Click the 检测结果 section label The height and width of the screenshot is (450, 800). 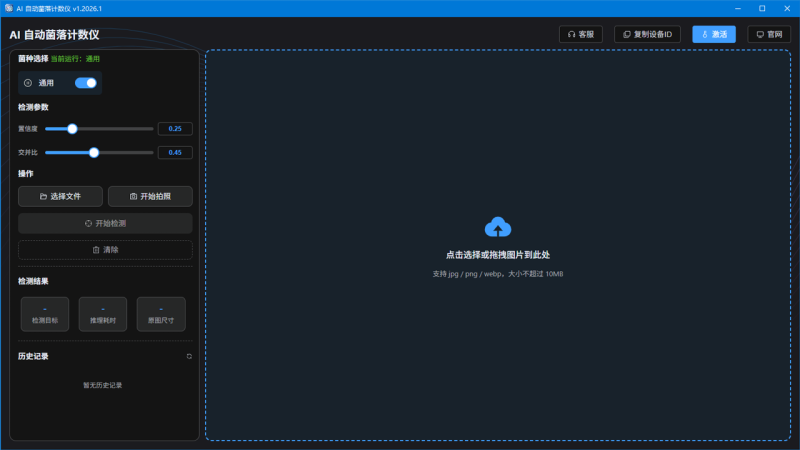(33, 281)
